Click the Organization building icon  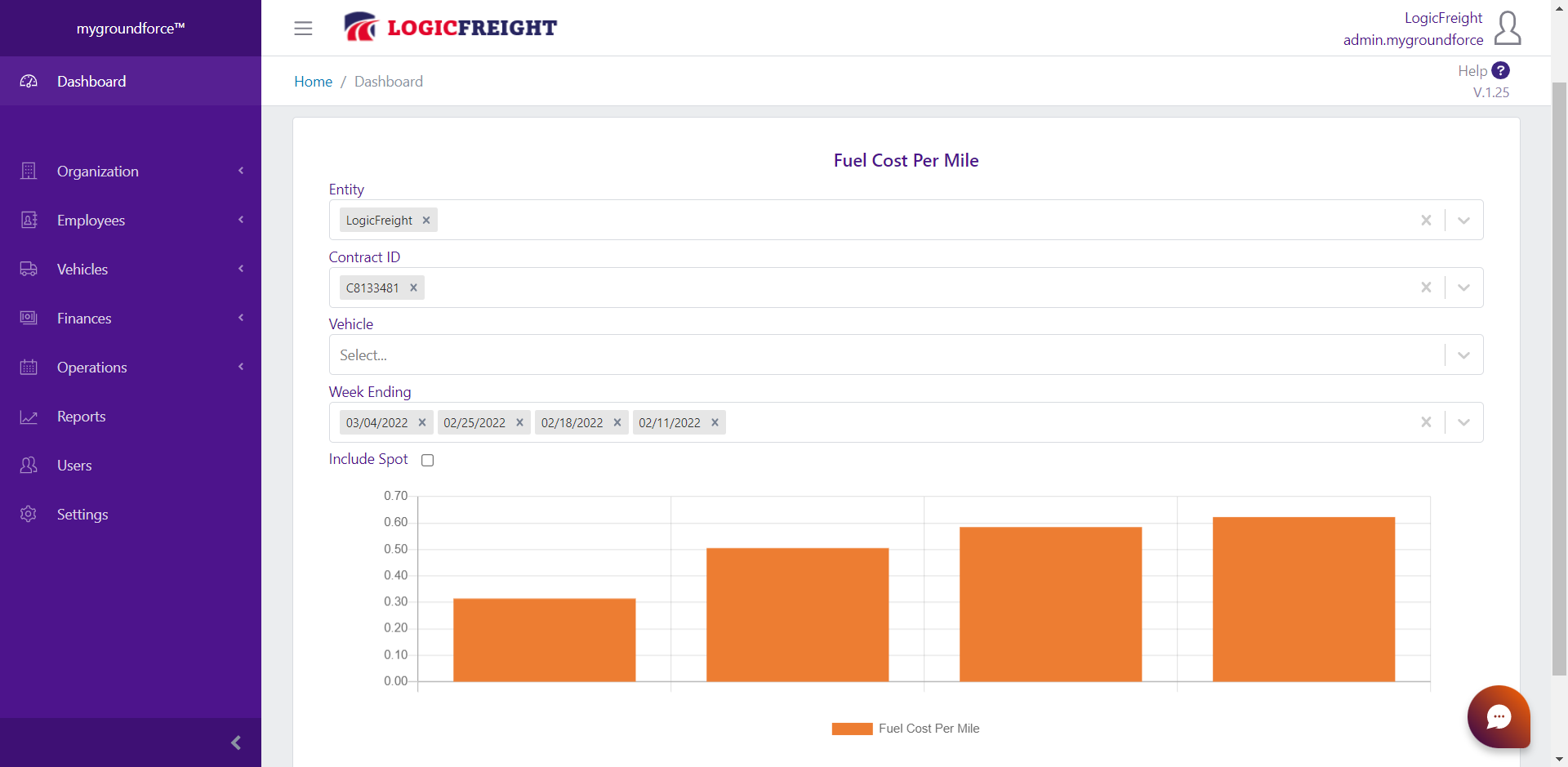point(29,172)
